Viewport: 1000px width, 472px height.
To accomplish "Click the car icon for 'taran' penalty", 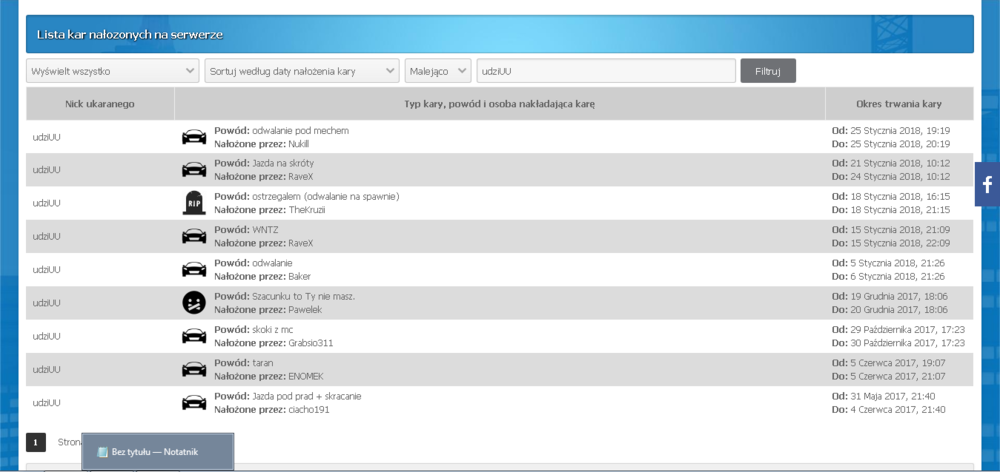I will pos(194,369).
